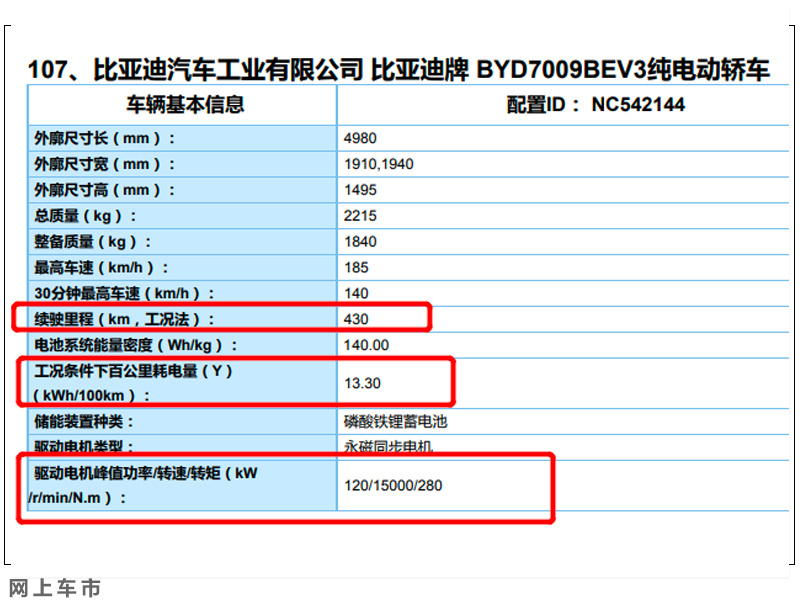Select the 车辆基本信息 header cell

185,105
